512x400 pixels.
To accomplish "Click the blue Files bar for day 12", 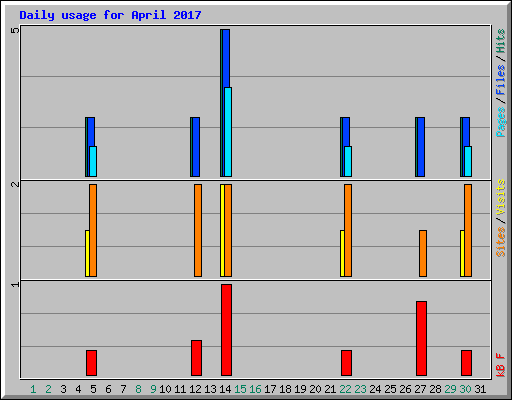I will point(196,147).
